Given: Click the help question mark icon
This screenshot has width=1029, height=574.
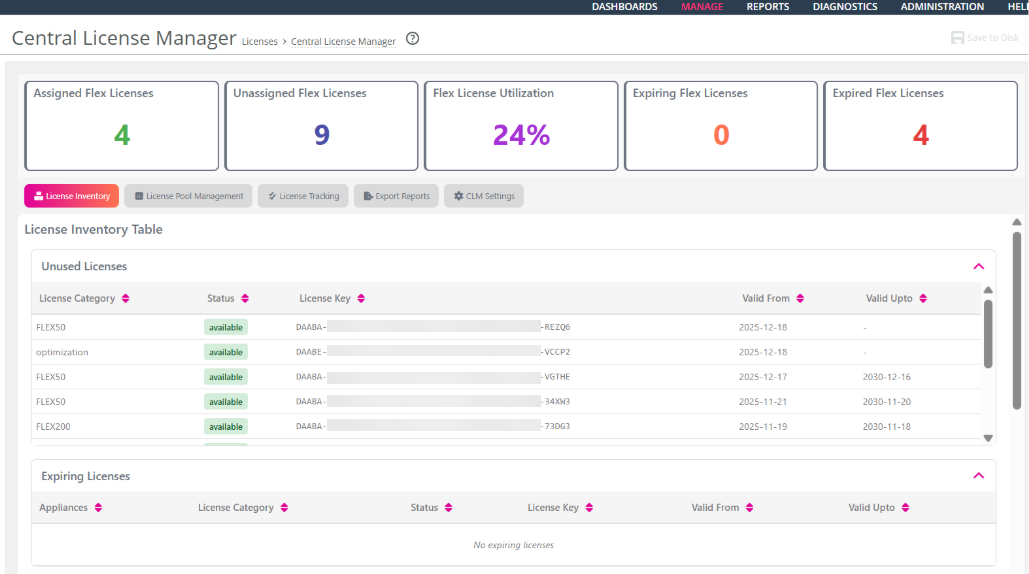Looking at the screenshot, I should 412,39.
